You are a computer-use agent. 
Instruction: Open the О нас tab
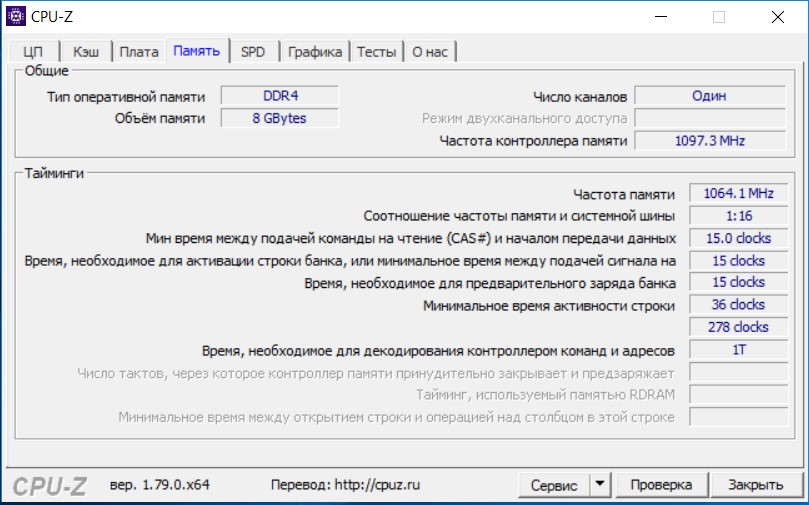click(430, 52)
